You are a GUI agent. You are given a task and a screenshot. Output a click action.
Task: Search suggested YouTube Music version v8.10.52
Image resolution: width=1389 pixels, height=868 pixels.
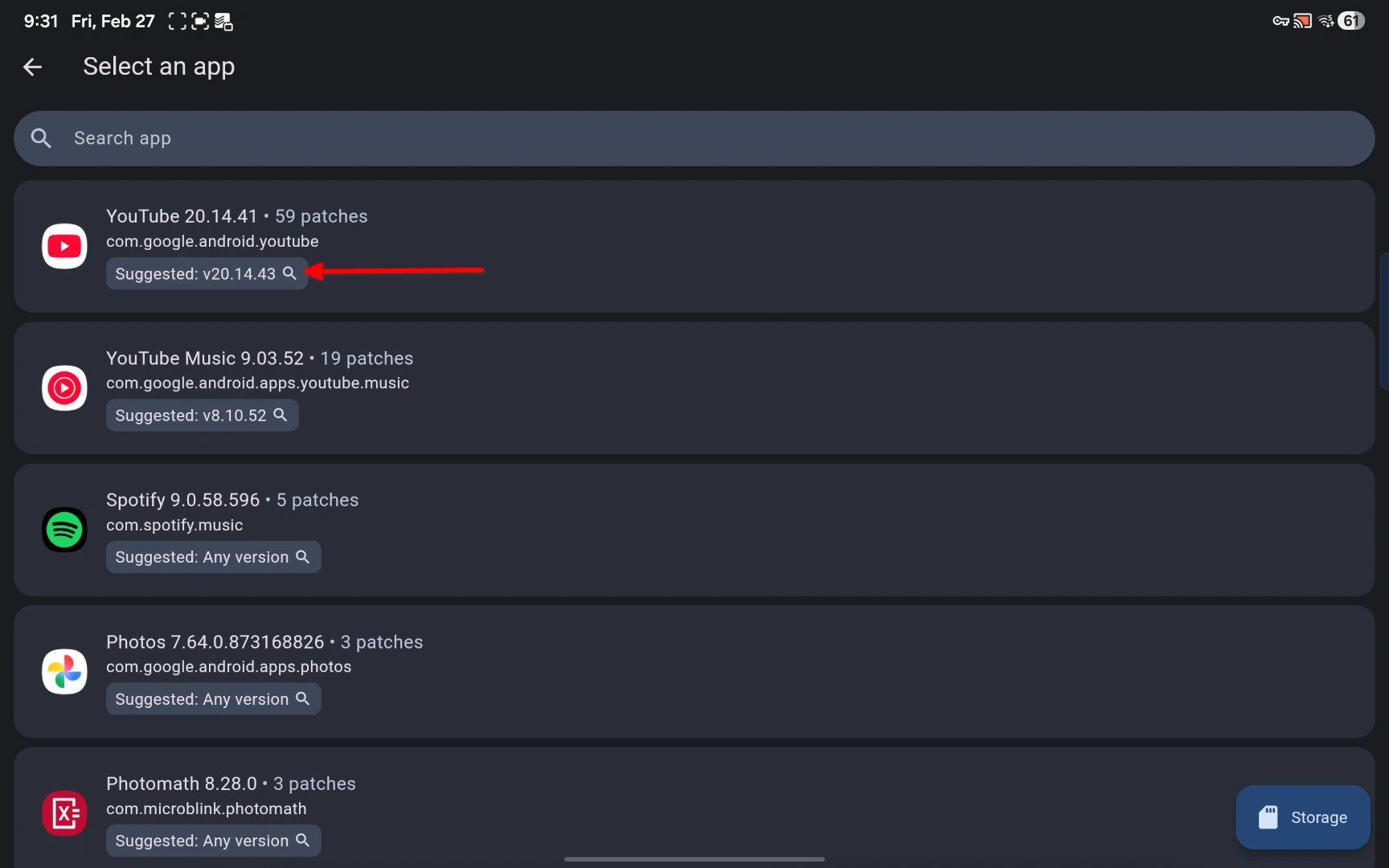[x=202, y=416]
